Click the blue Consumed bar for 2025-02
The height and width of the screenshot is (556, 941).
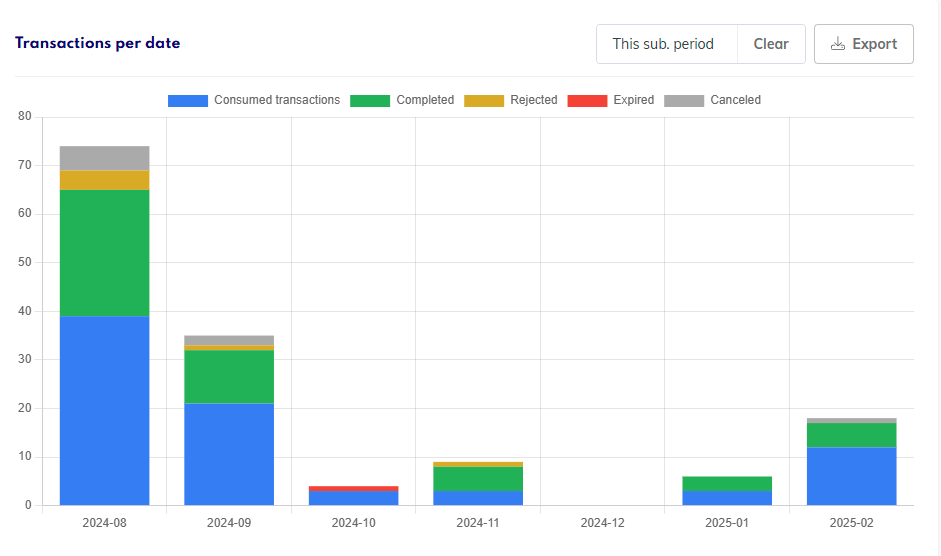click(x=852, y=476)
